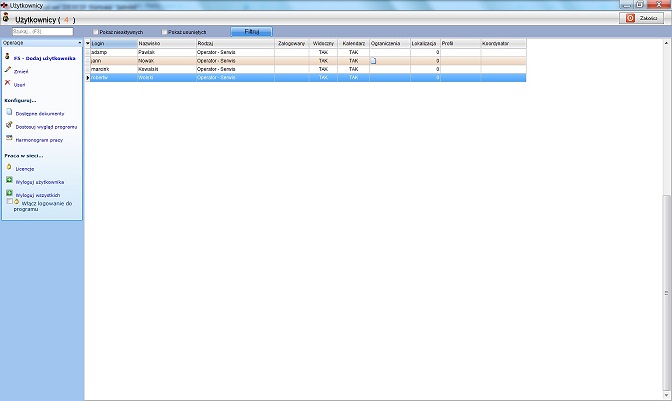
Task: Click the document icon beside Dostępne dokumenty
Action: click(x=9, y=112)
